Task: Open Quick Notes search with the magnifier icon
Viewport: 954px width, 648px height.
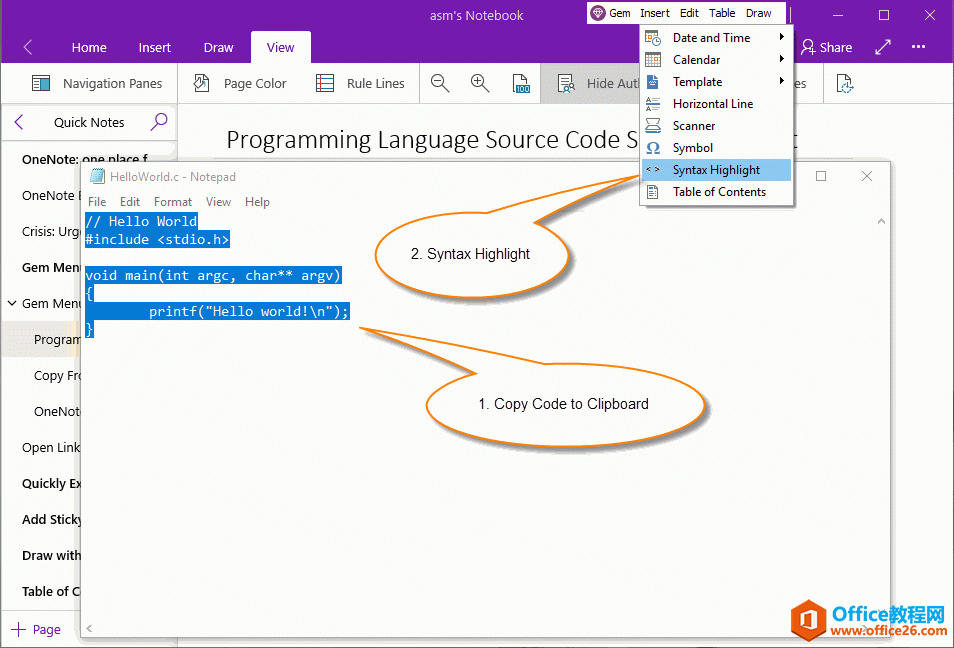Action: [159, 120]
